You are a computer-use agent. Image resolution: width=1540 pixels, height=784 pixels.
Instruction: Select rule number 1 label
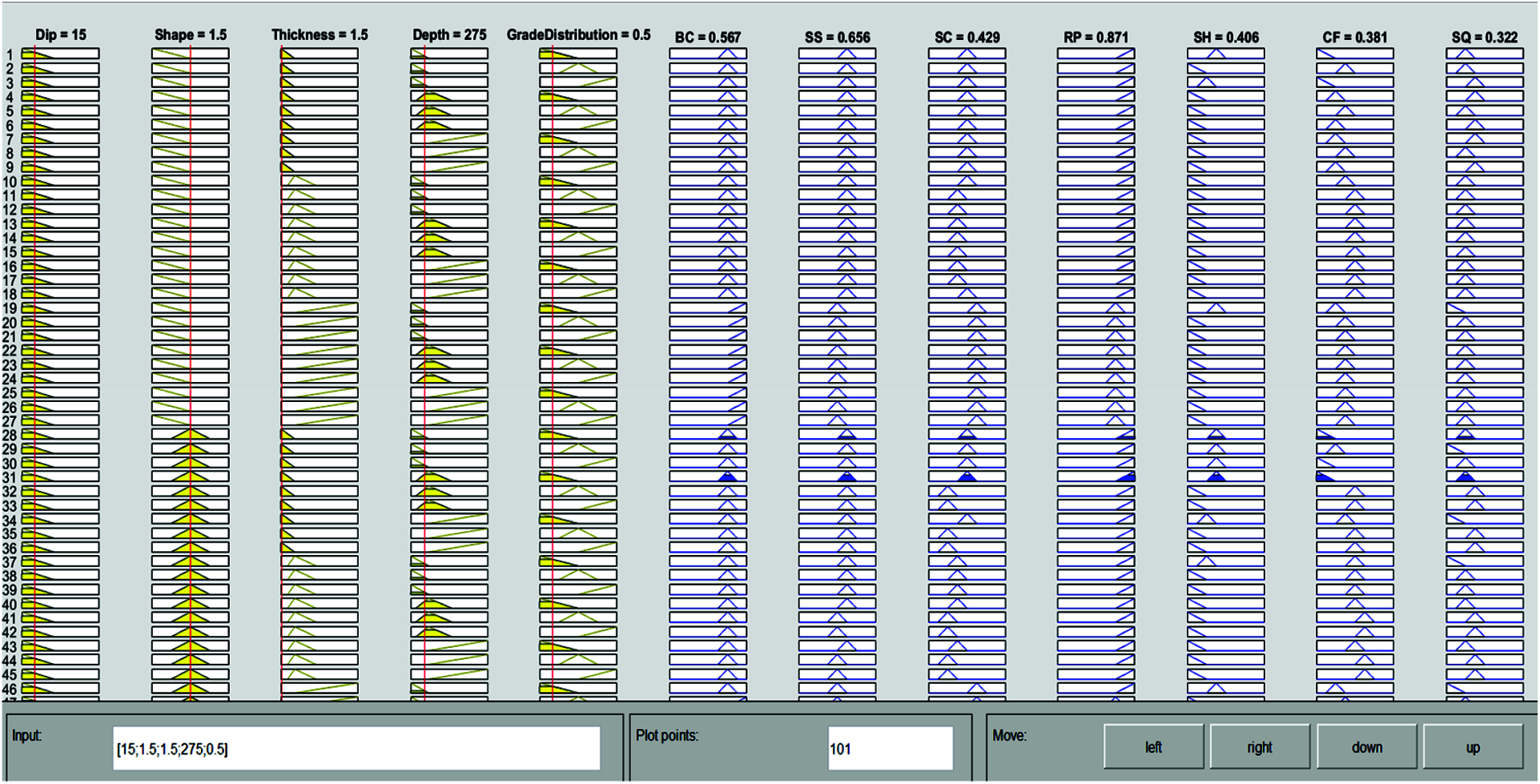point(10,54)
